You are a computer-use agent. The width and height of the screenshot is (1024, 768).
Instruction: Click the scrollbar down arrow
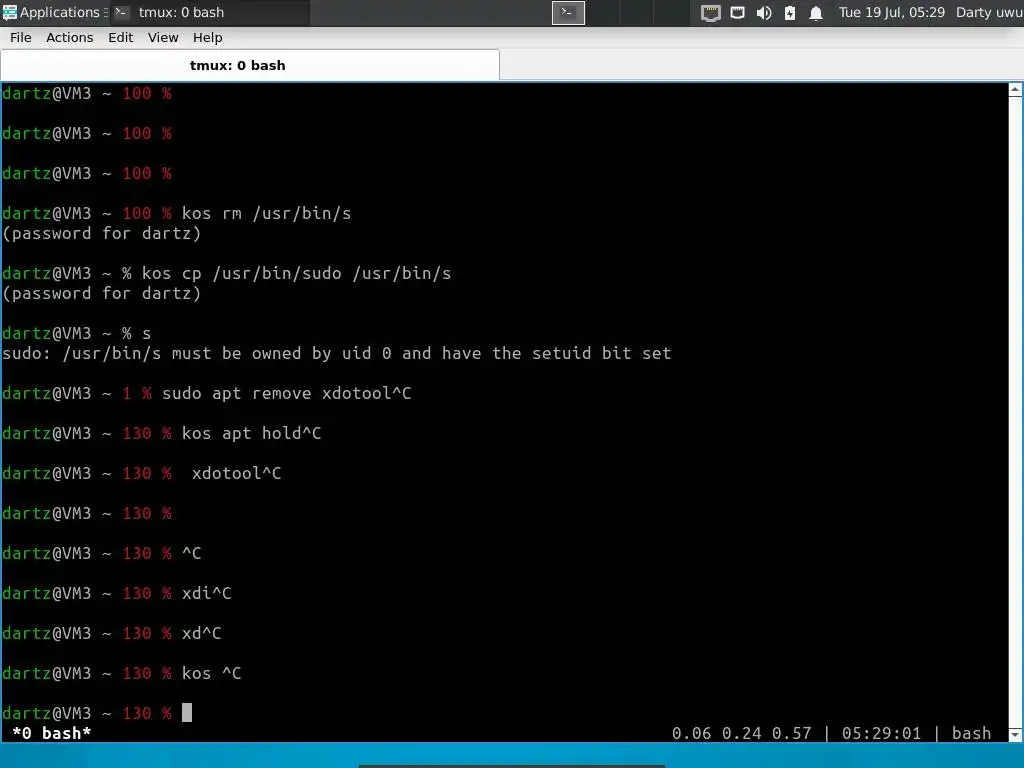(x=1015, y=734)
